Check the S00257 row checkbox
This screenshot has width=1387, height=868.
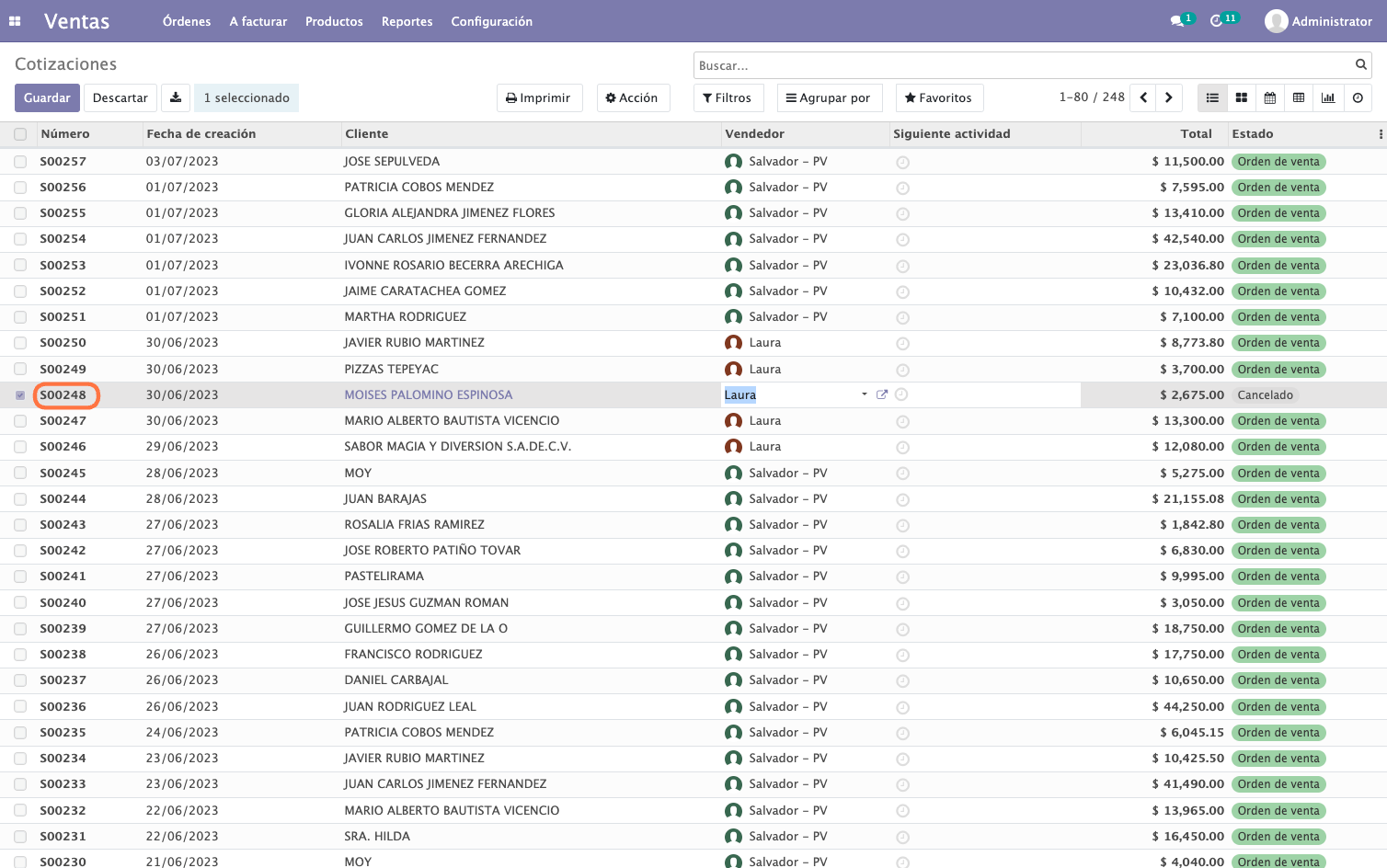click(20, 162)
